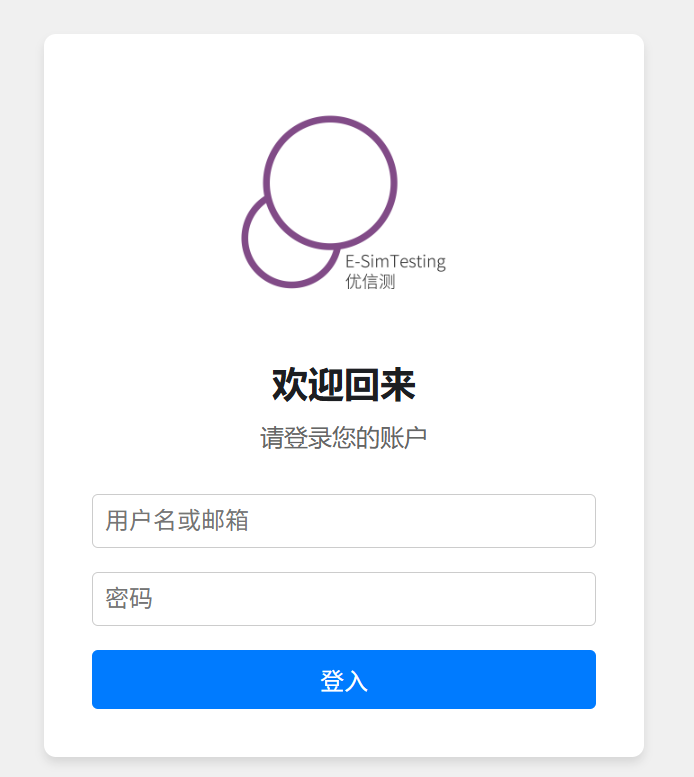
Task: Click the large purple circle in the logo
Action: click(330, 182)
